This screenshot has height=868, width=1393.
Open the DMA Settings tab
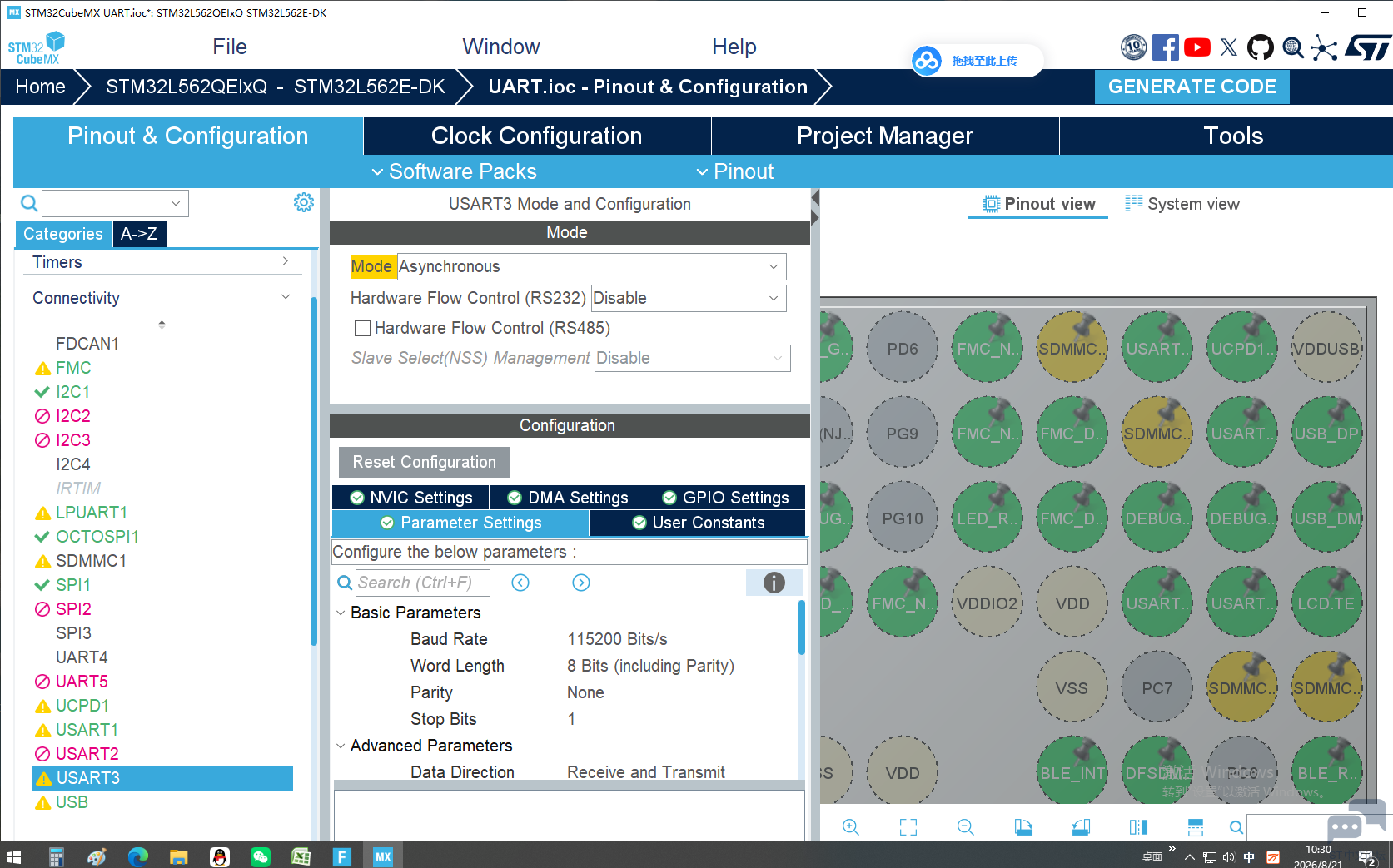tap(567, 498)
